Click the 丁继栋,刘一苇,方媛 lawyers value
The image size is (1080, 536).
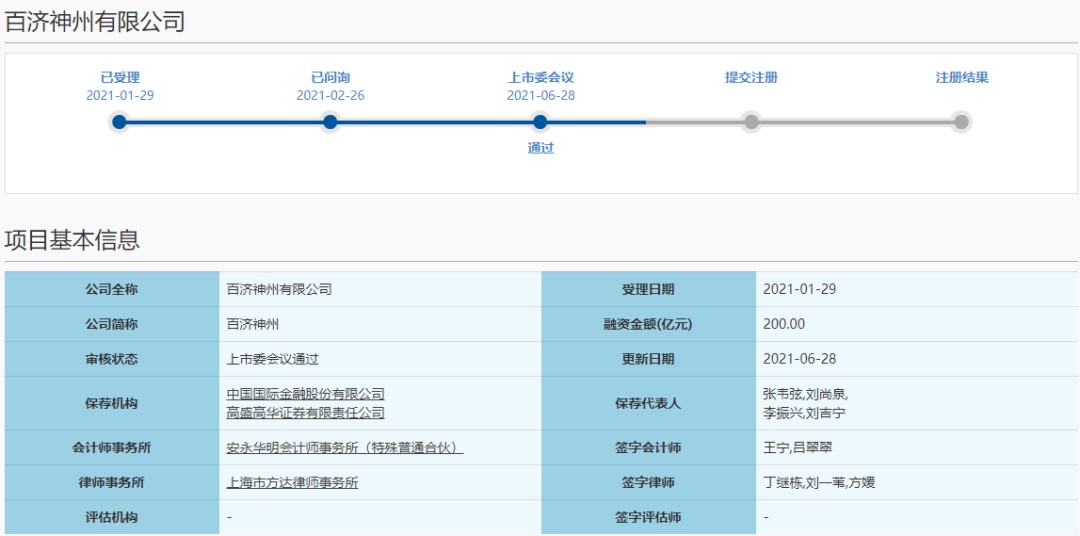pos(819,483)
